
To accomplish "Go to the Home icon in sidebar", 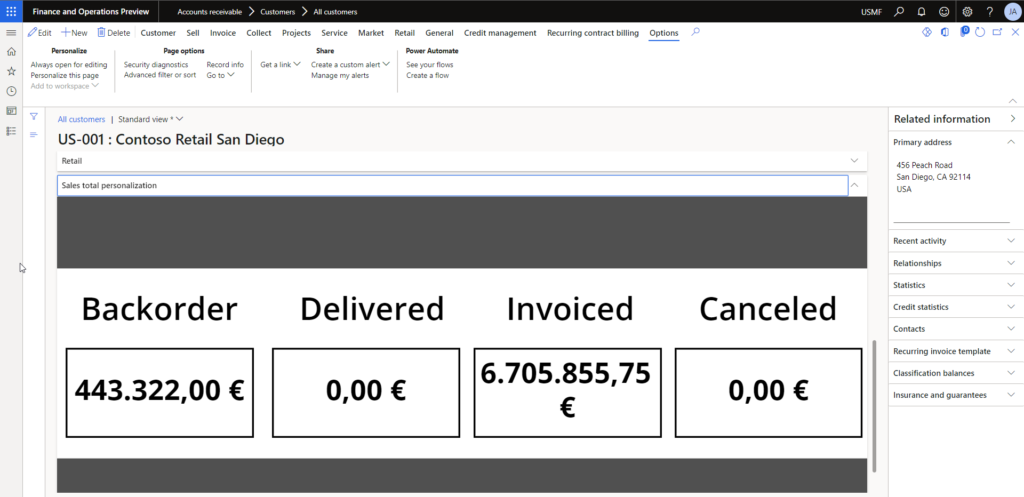I will [x=11, y=52].
